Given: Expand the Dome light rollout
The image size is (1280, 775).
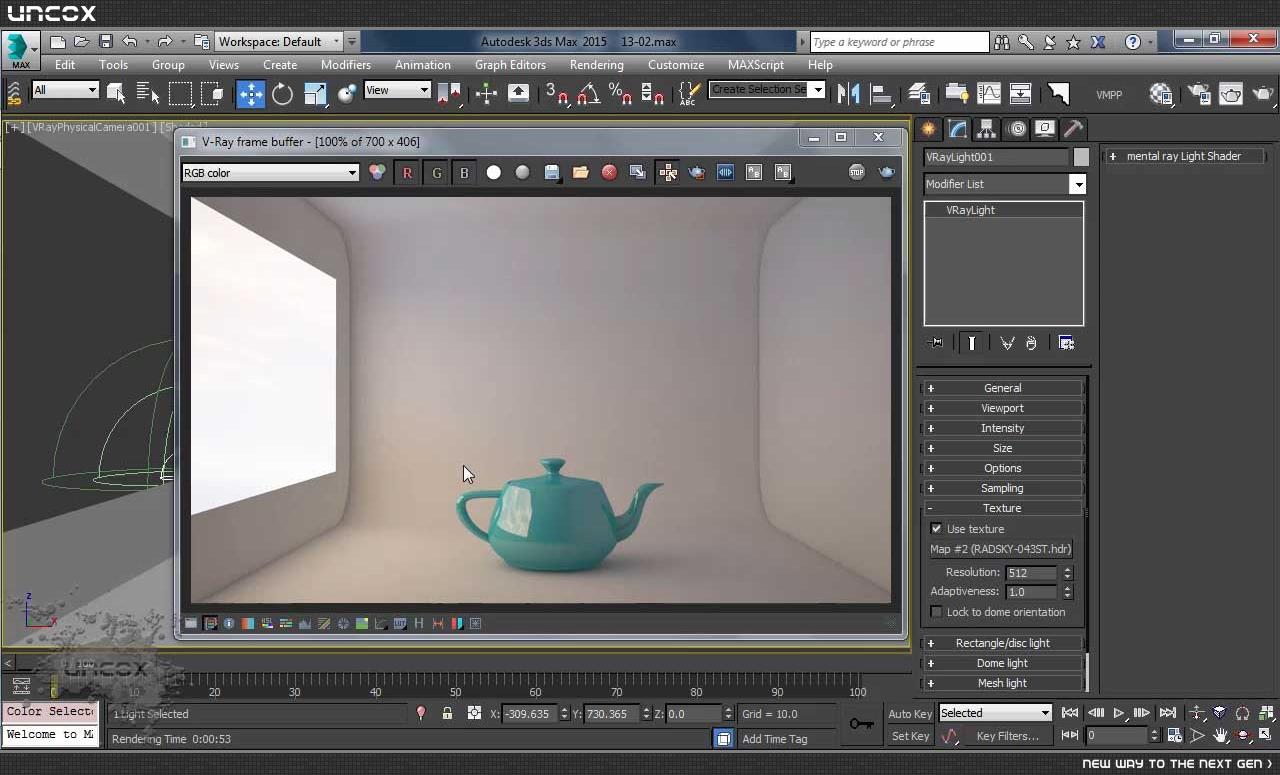Looking at the screenshot, I should [1002, 663].
